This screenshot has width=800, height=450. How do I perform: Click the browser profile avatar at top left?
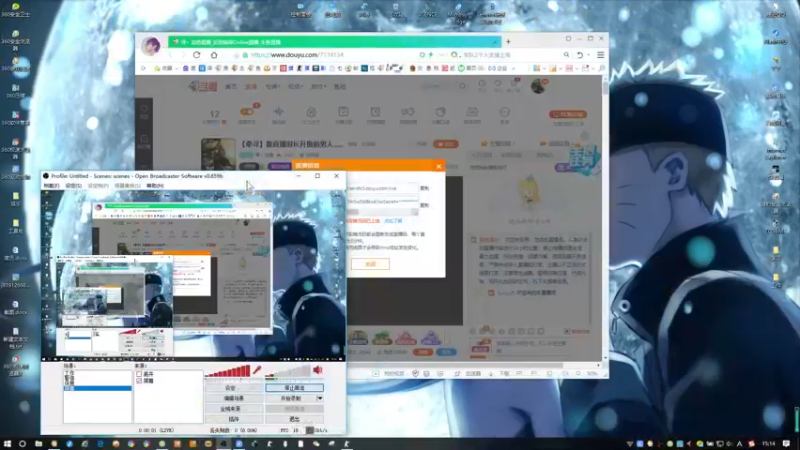pos(151,46)
